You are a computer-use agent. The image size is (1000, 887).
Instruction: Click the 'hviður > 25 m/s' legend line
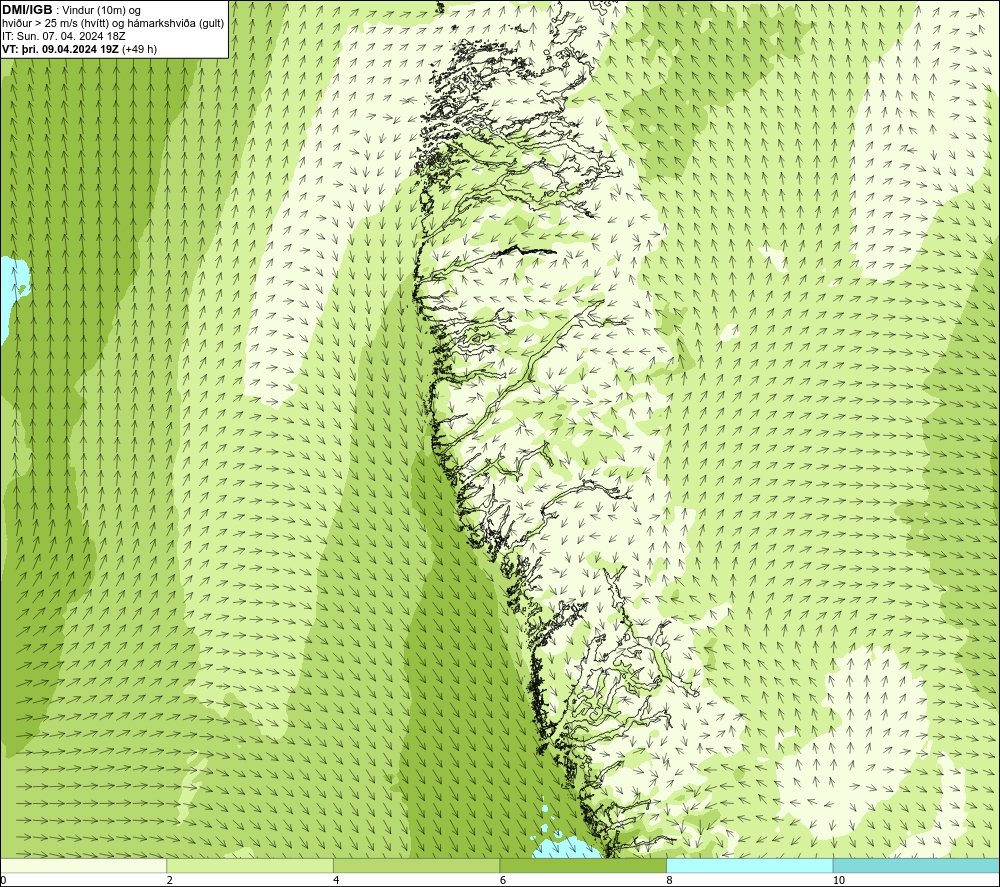(113, 24)
